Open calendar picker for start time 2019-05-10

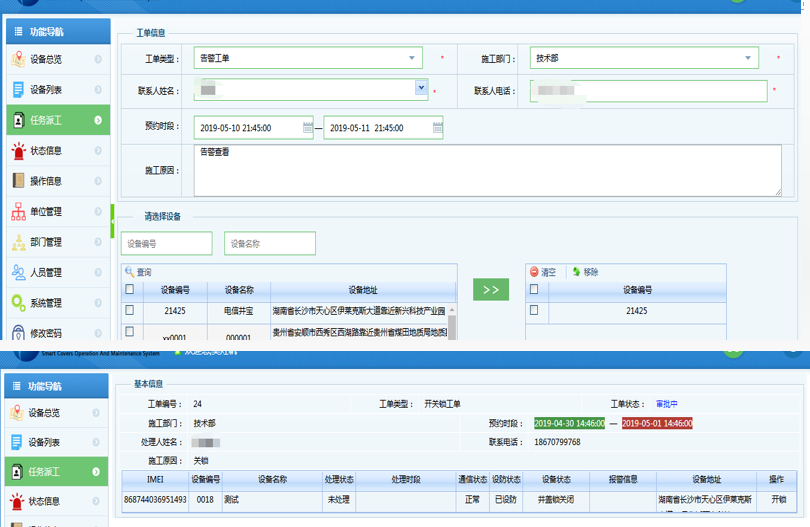point(307,128)
